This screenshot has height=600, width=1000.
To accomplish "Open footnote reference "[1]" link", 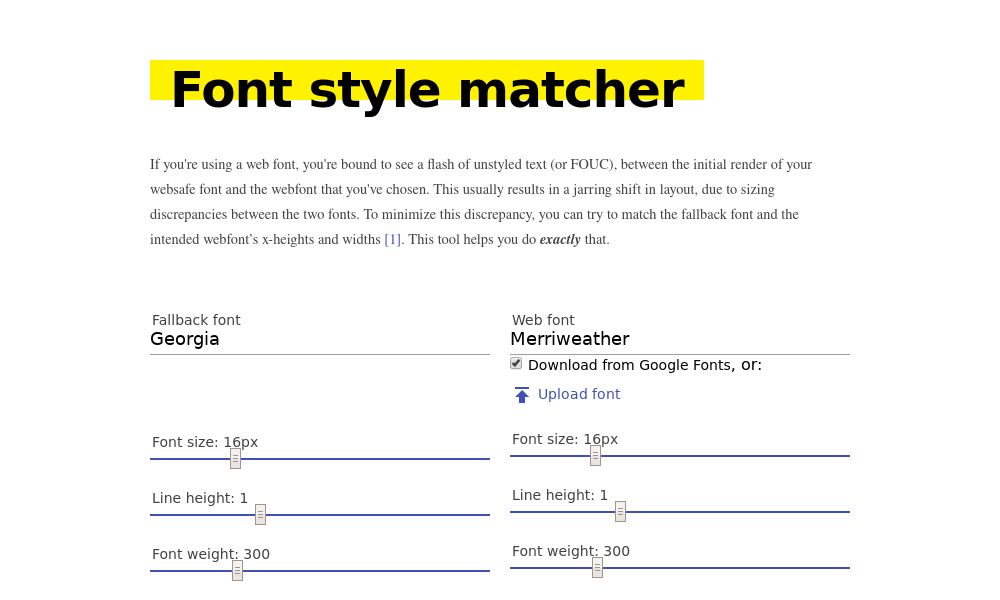I will point(393,239).
